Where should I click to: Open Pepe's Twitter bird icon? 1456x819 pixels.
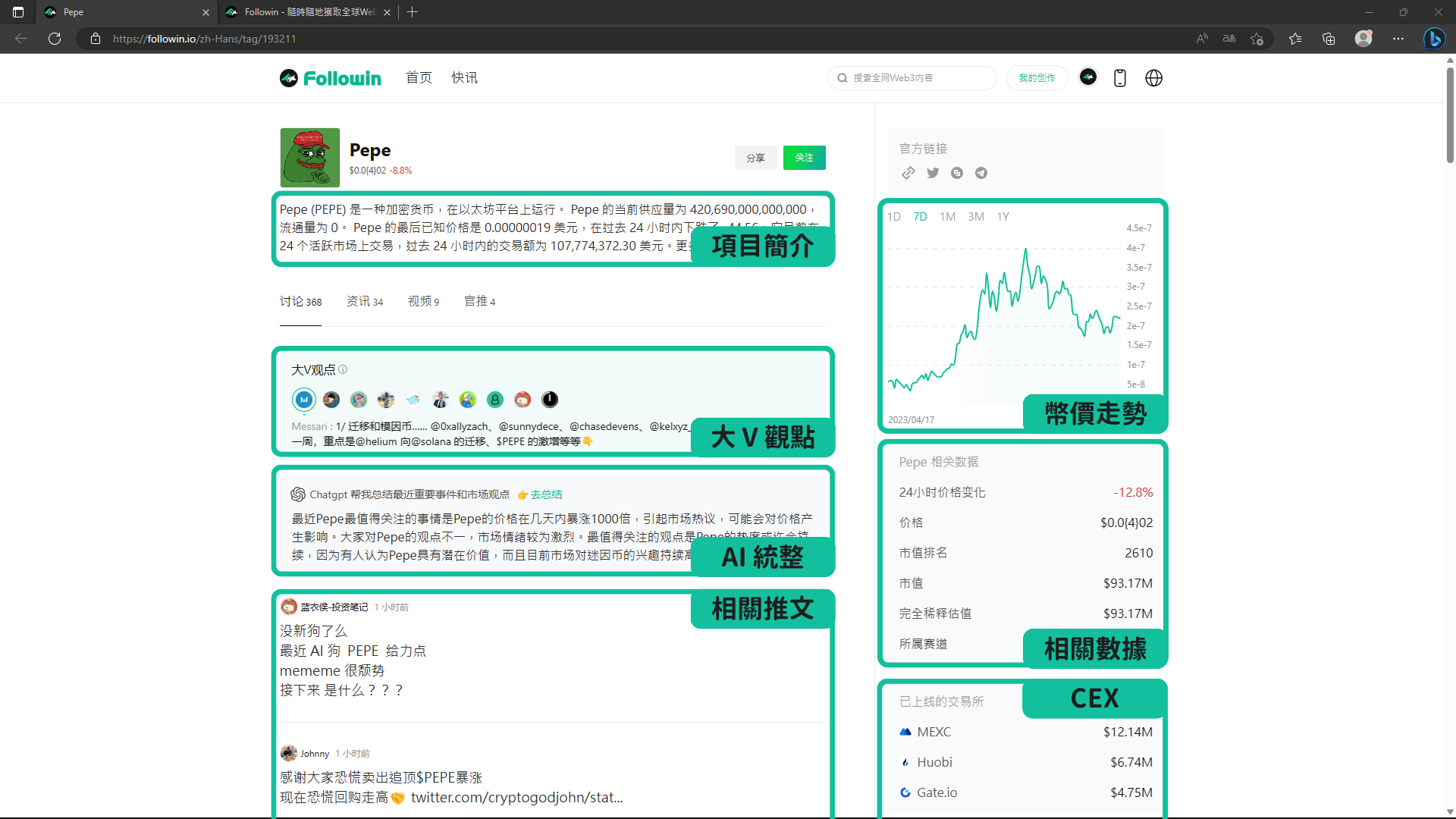point(933,173)
